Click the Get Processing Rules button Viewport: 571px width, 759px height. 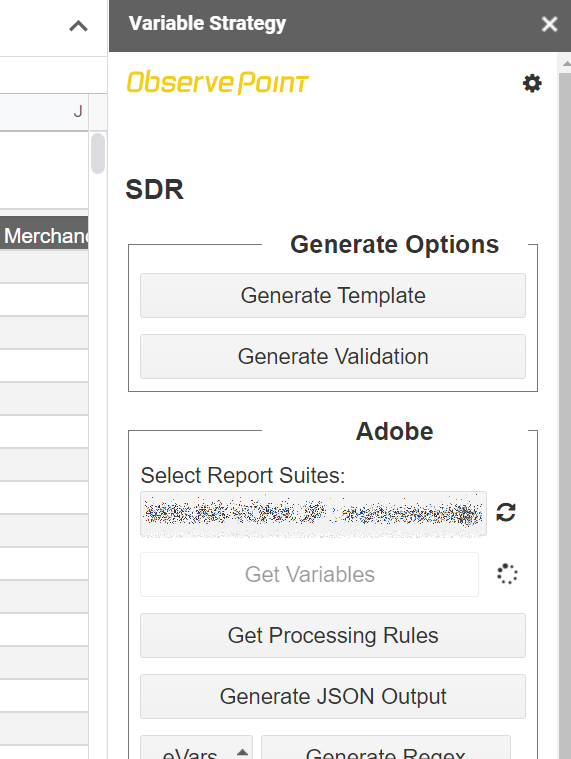333,636
